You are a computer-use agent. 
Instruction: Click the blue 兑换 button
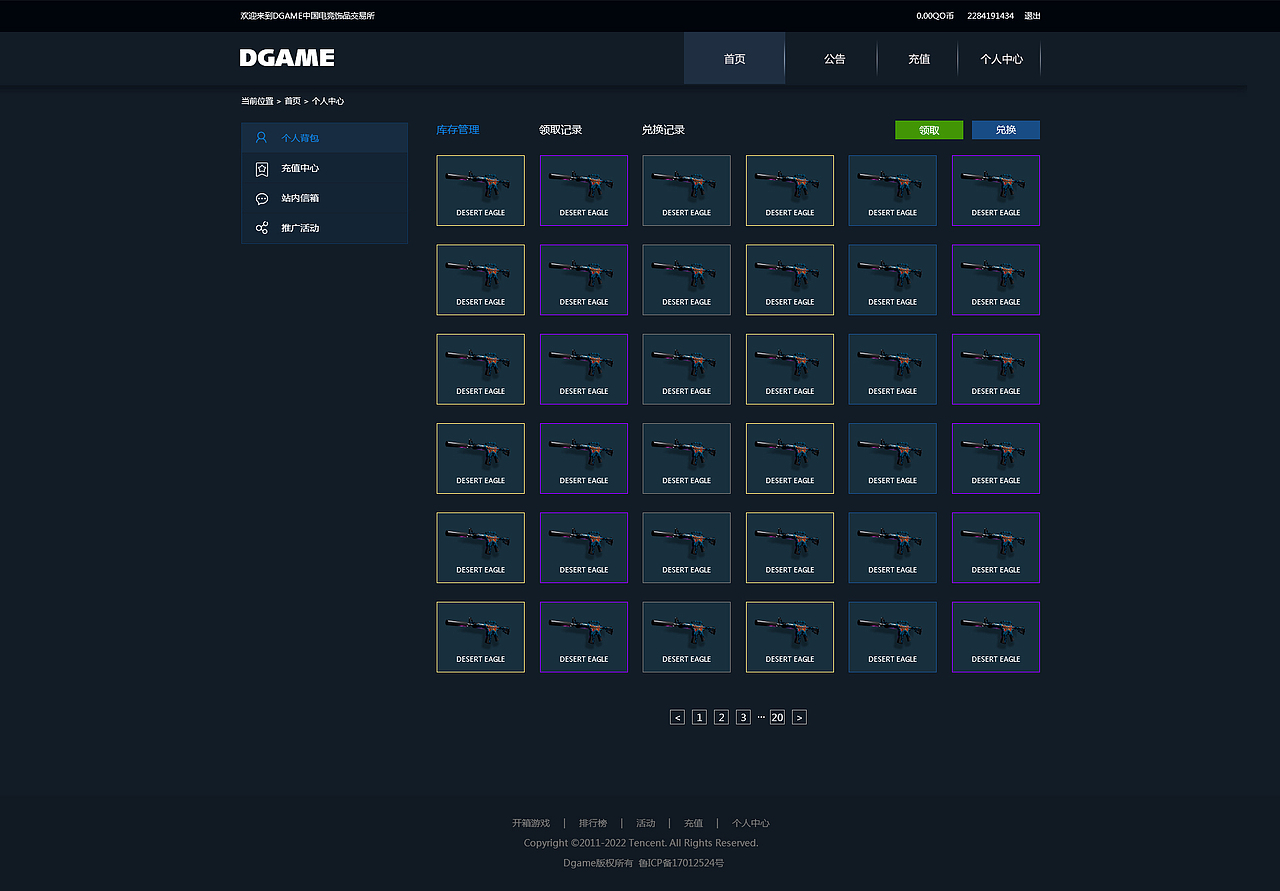click(x=1006, y=130)
